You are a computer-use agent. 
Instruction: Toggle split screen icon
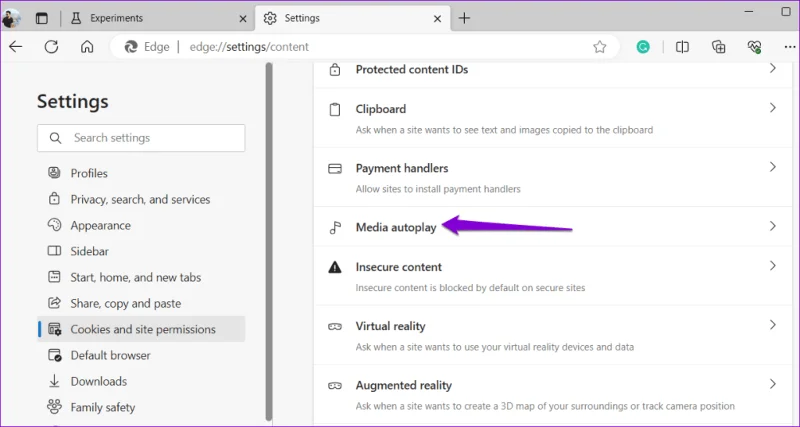point(682,47)
